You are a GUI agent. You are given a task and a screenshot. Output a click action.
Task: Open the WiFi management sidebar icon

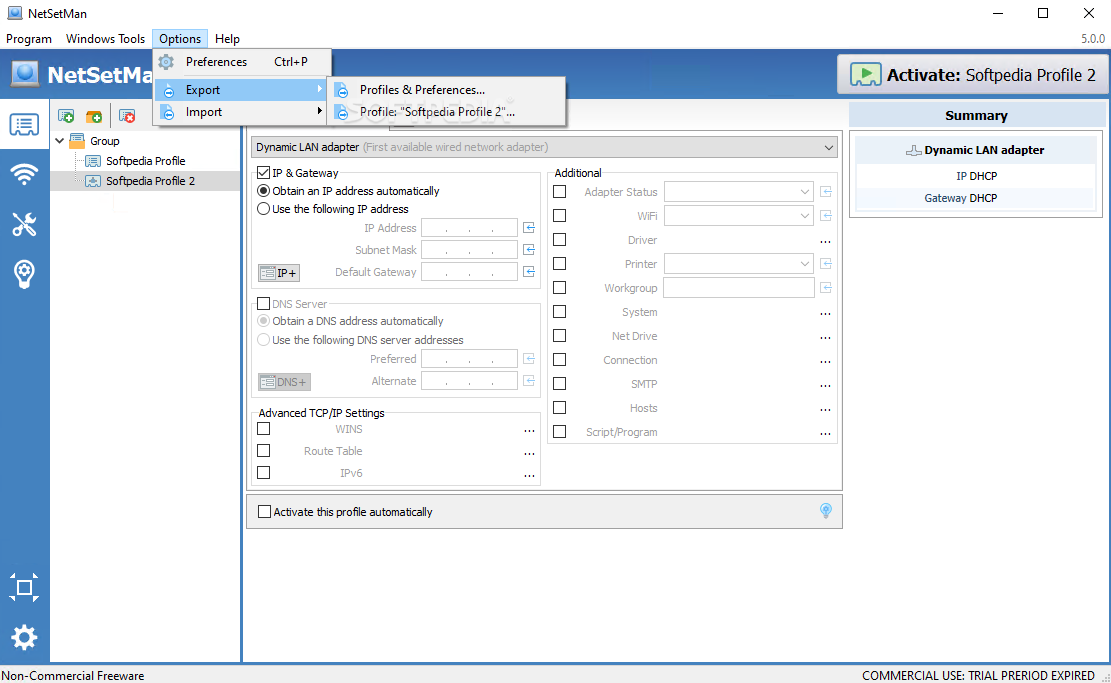24,174
